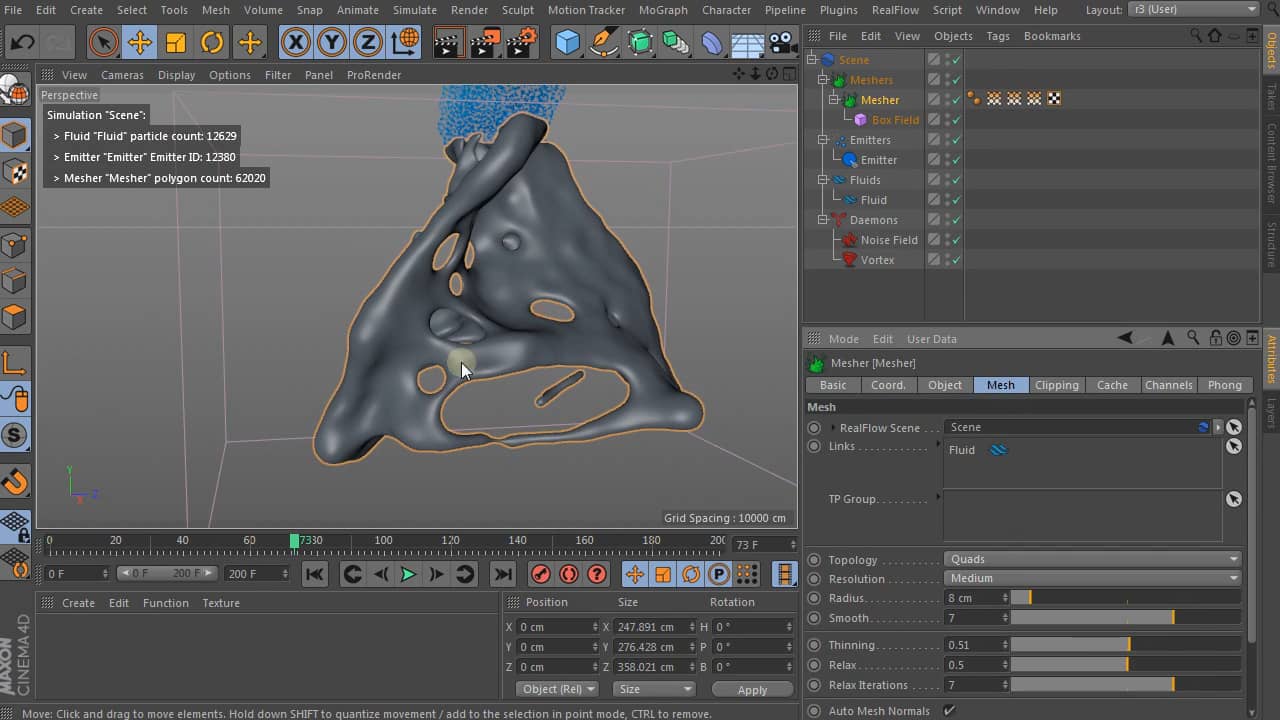Click the Coordinate System icon
This screenshot has width=1280, height=720.
pyautogui.click(x=405, y=43)
